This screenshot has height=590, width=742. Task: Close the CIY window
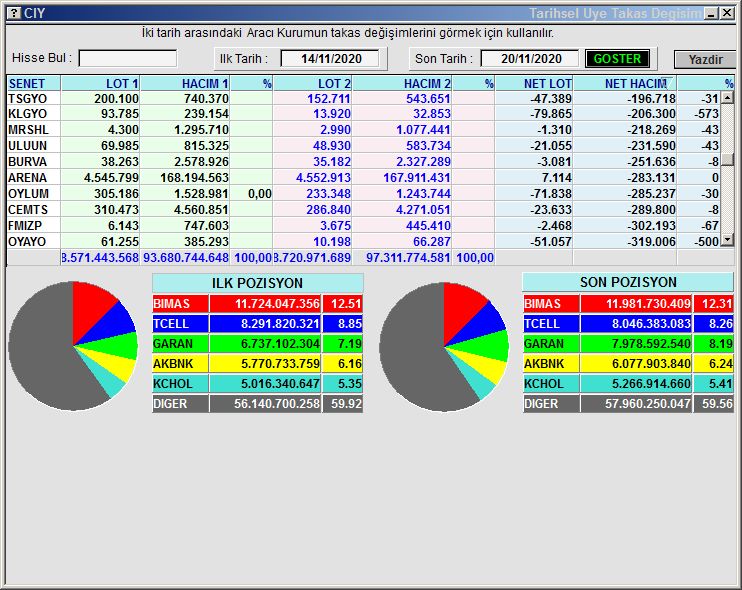[x=727, y=13]
